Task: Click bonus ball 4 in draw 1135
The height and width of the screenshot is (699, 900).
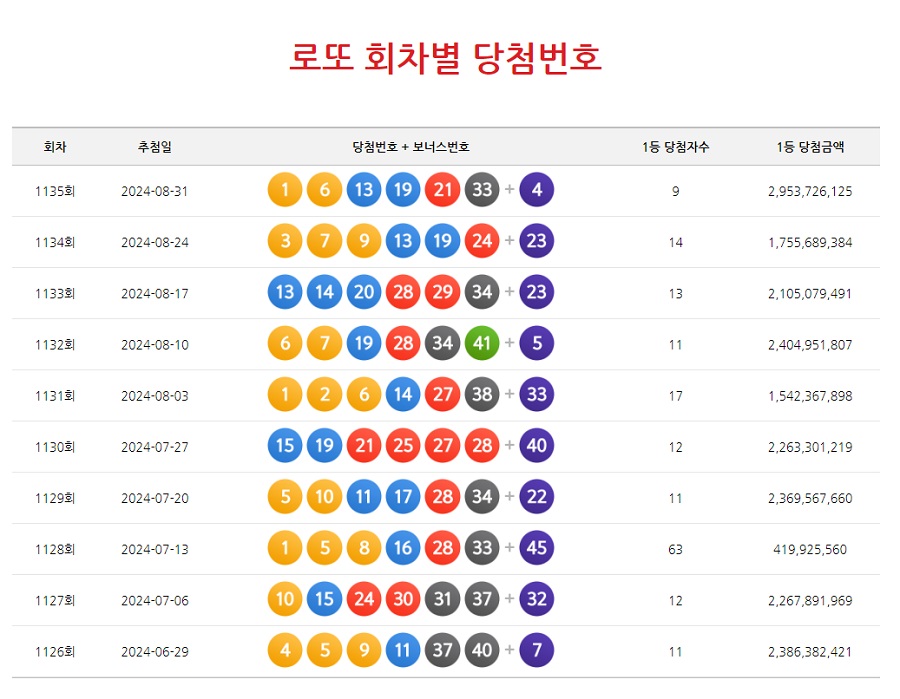Action: 535,189
